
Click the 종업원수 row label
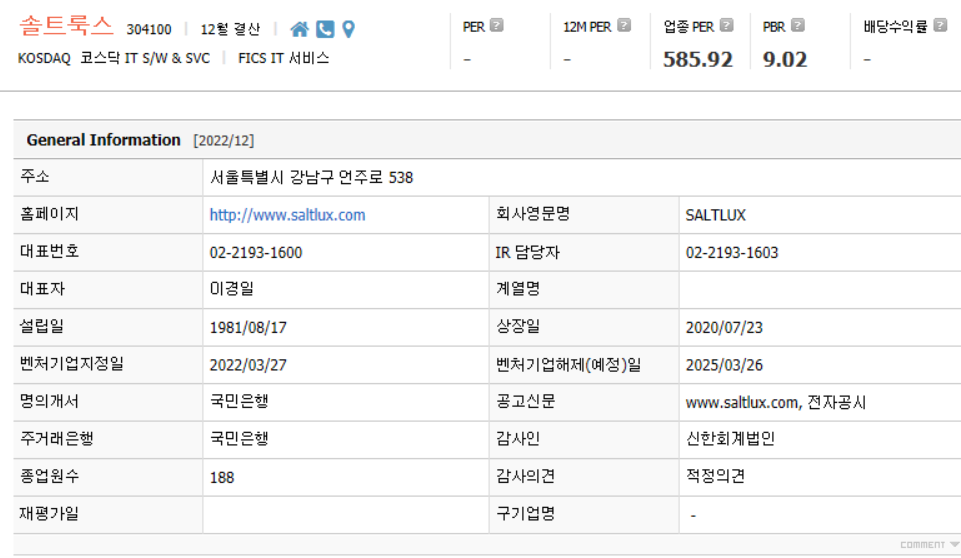pyautogui.click(x=49, y=476)
